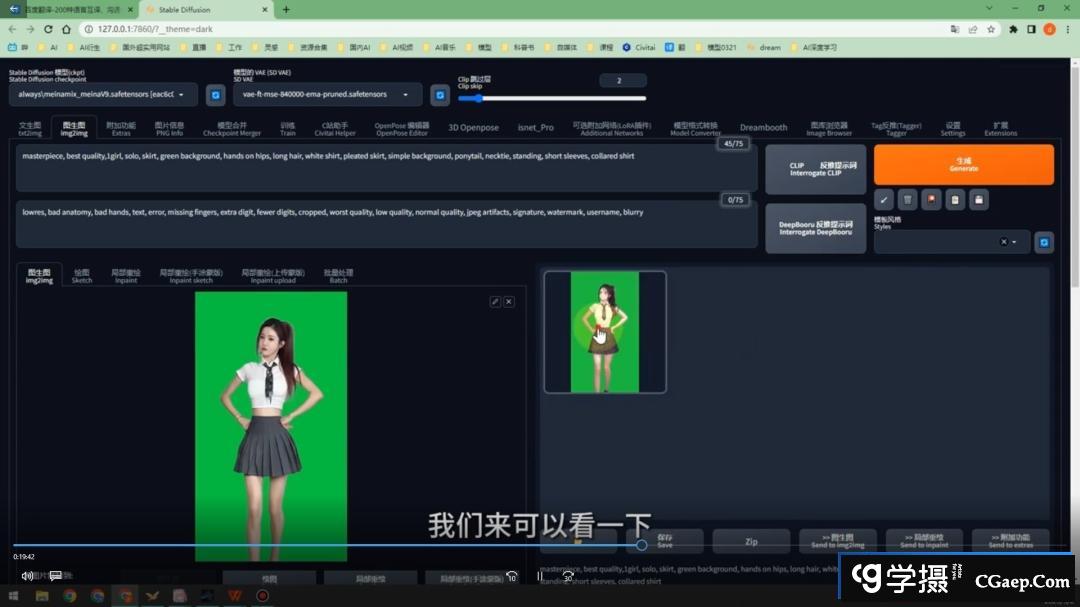Viewport: 1080px width, 607px height.
Task: Click the Interrogate DeepBooru button
Action: [x=815, y=228]
